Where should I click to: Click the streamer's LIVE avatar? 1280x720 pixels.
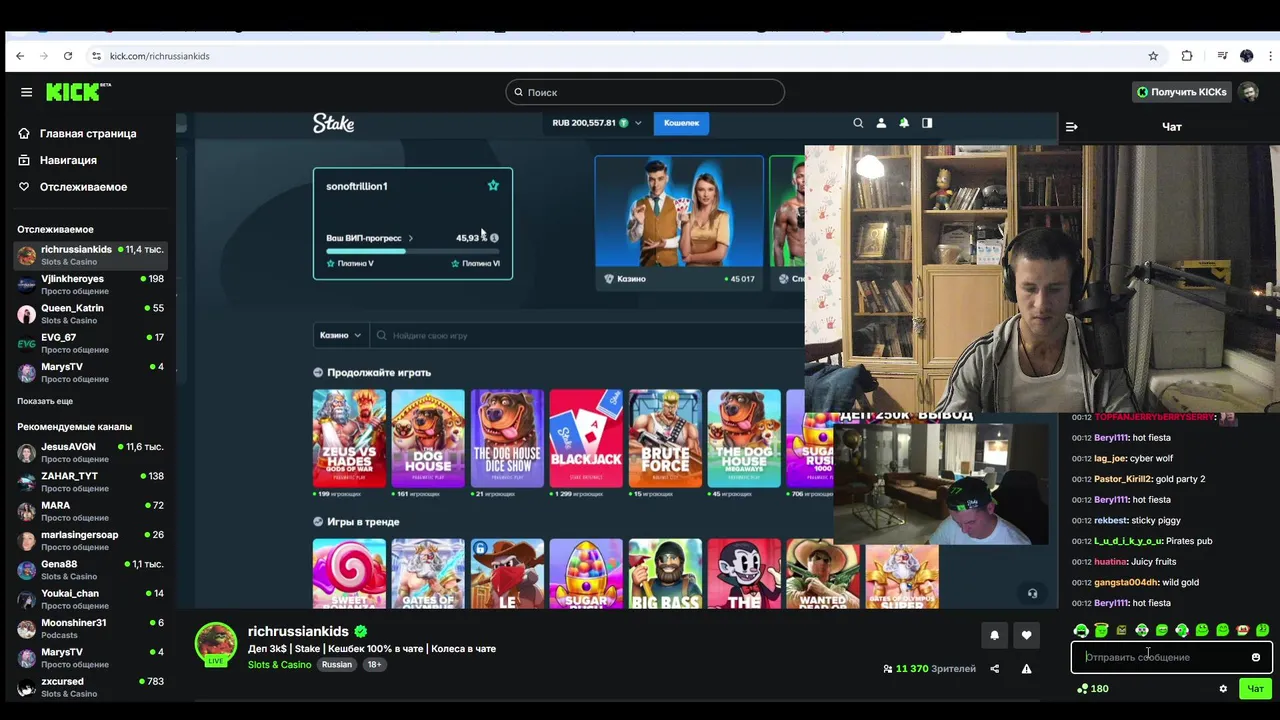click(x=215, y=644)
